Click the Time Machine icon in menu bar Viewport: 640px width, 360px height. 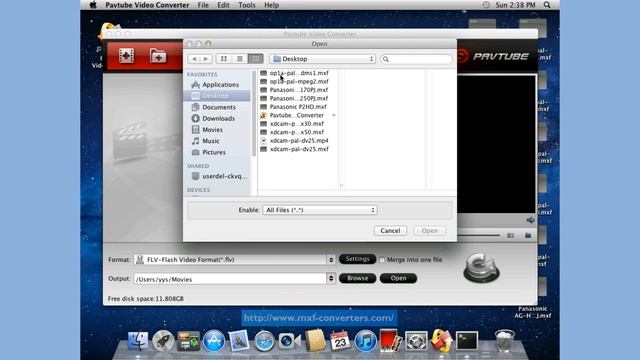486,5
